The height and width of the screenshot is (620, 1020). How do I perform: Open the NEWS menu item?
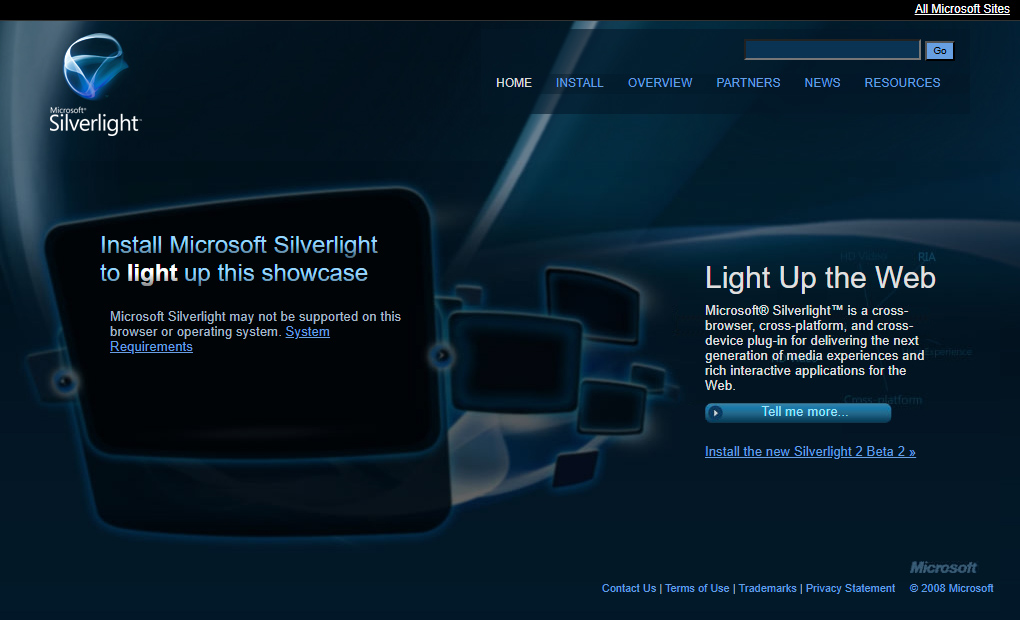pyautogui.click(x=822, y=83)
